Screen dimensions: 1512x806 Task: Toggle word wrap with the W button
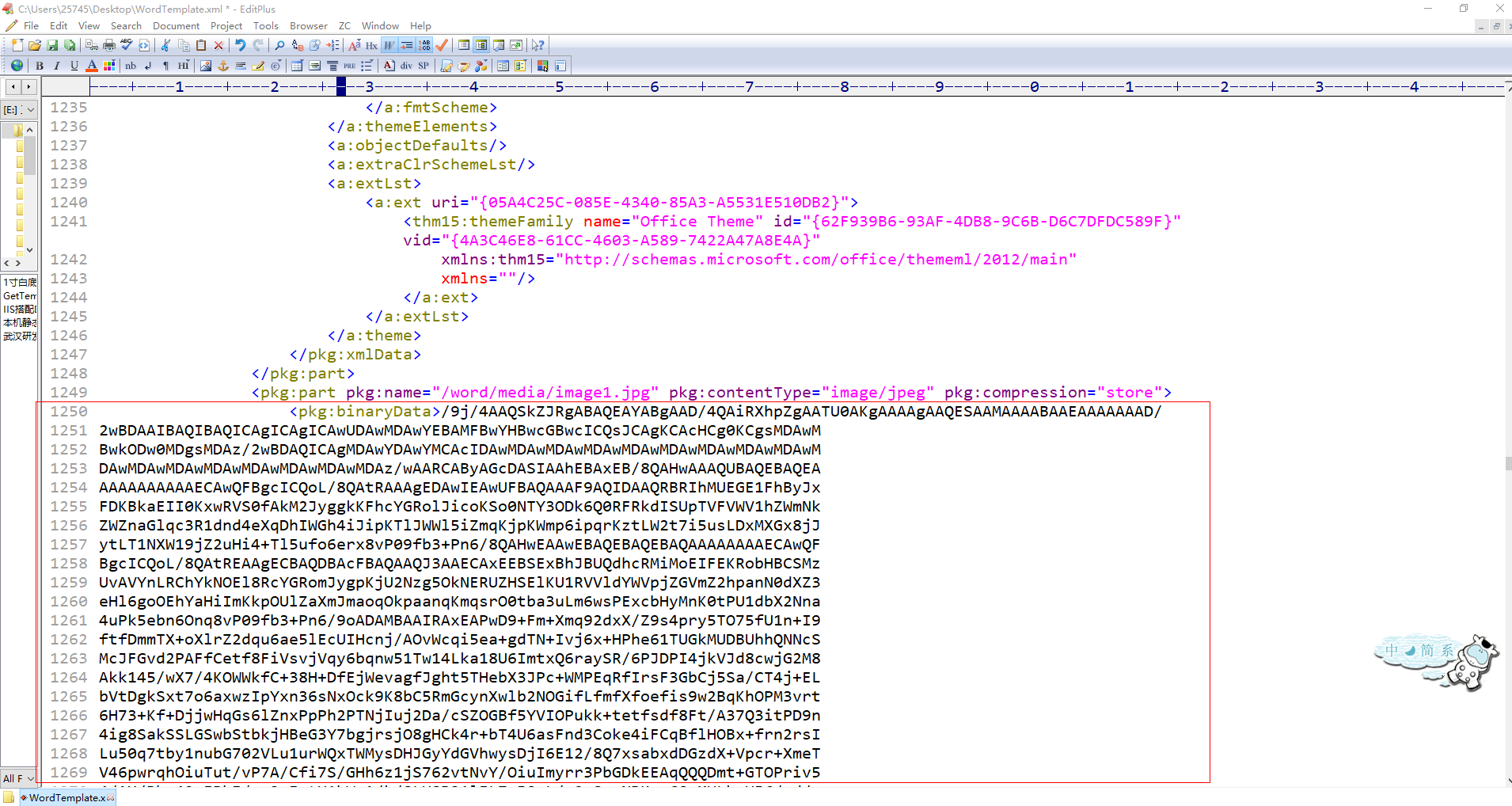point(387,45)
